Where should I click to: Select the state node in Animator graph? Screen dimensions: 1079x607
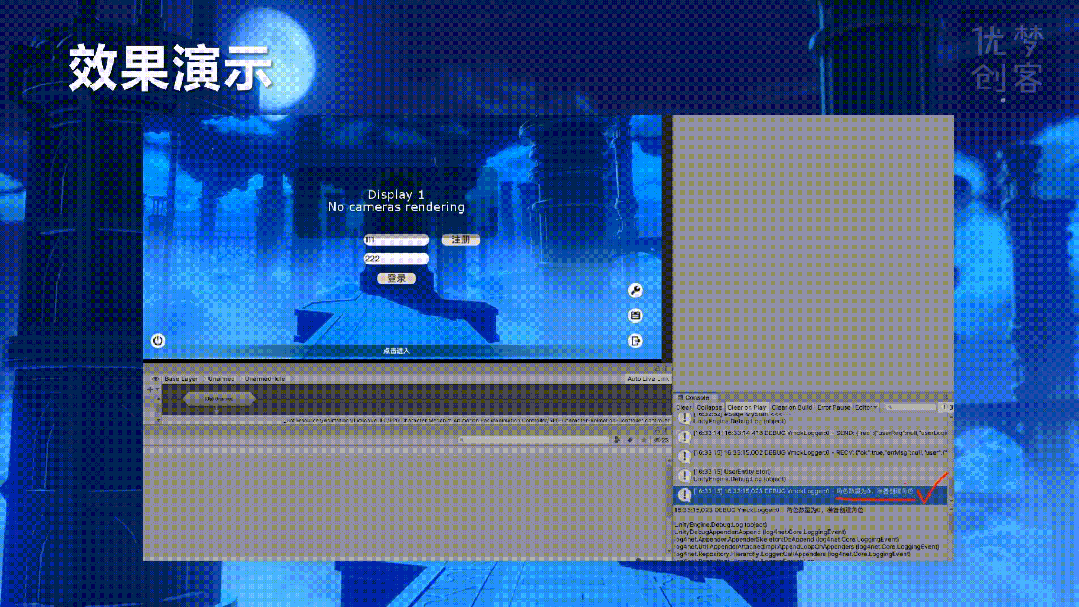[219, 398]
